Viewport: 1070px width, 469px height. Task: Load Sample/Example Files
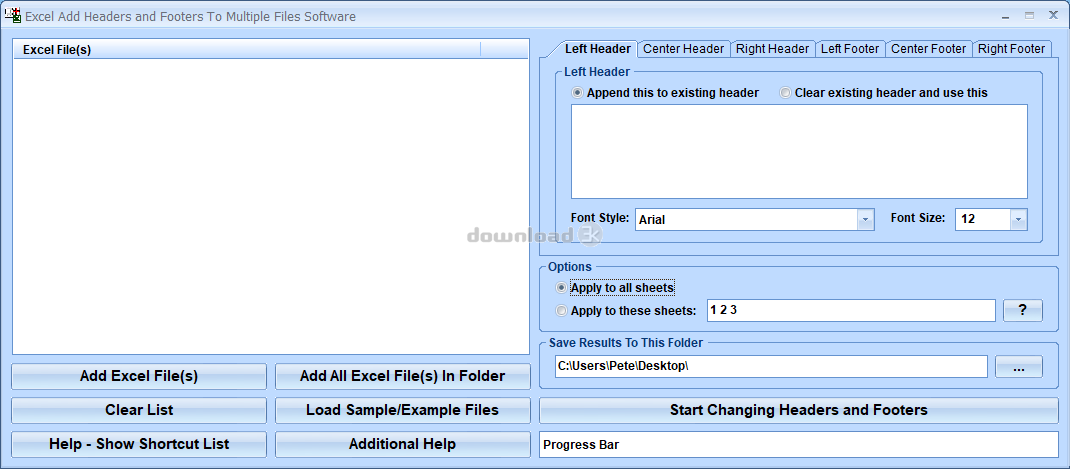coord(403,410)
